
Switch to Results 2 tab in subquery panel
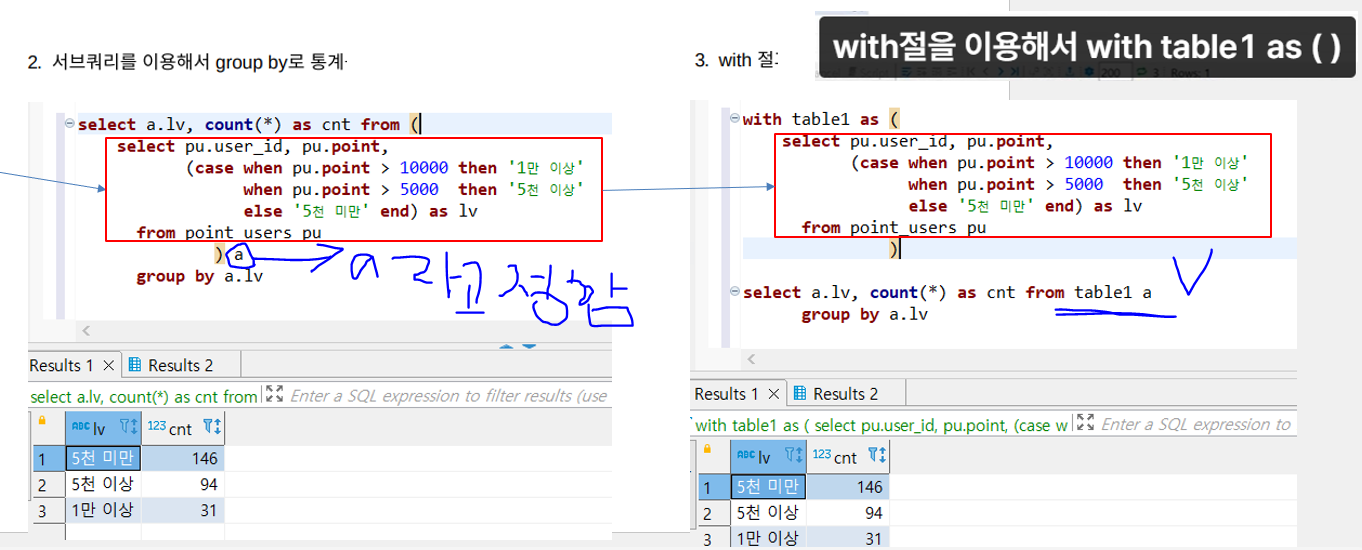[180, 365]
